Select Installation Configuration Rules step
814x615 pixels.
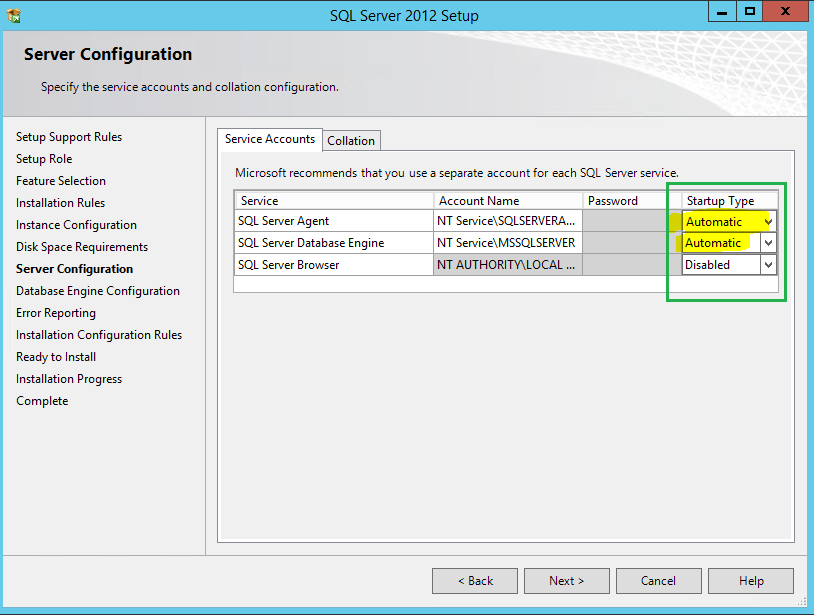[x=99, y=335]
